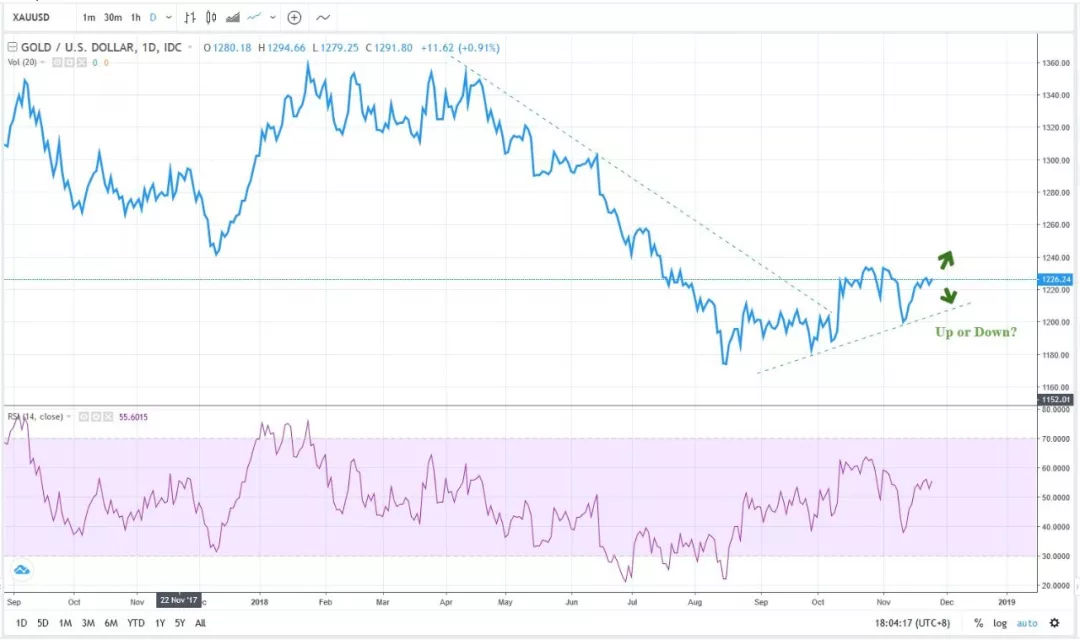This screenshot has width=1080, height=640.
Task: Select the Bars chart style icon
Action: click(x=190, y=17)
